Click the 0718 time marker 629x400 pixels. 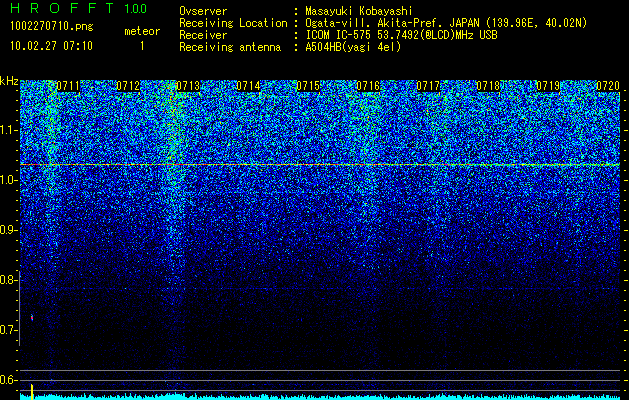click(x=488, y=86)
